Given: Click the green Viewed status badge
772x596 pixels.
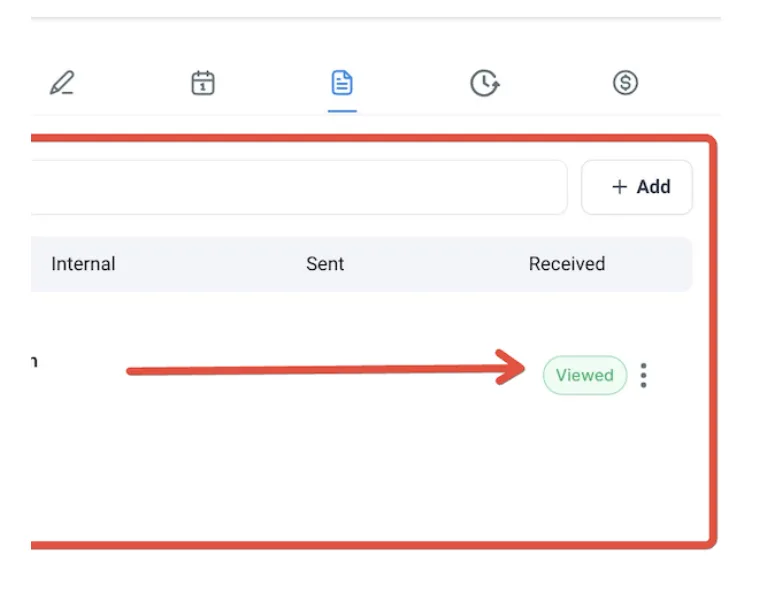Looking at the screenshot, I should [585, 375].
